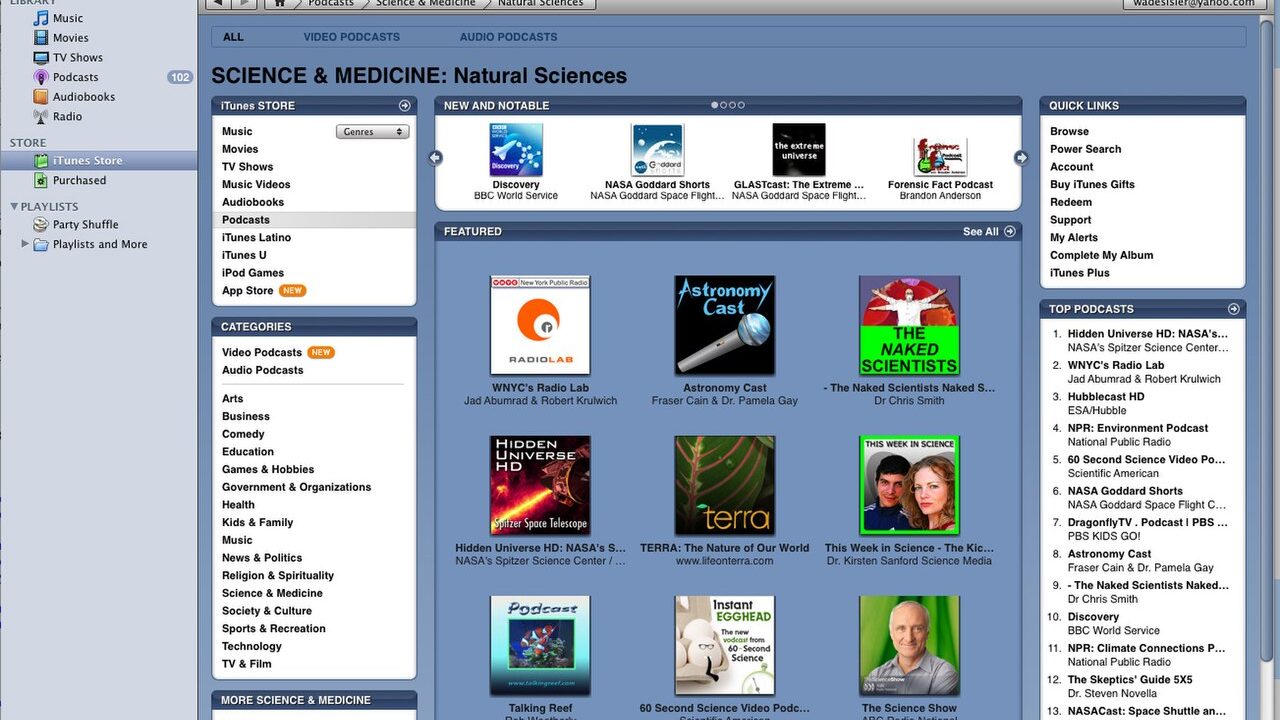
Task: Open Music in the Library sidebar
Action: coord(67,18)
